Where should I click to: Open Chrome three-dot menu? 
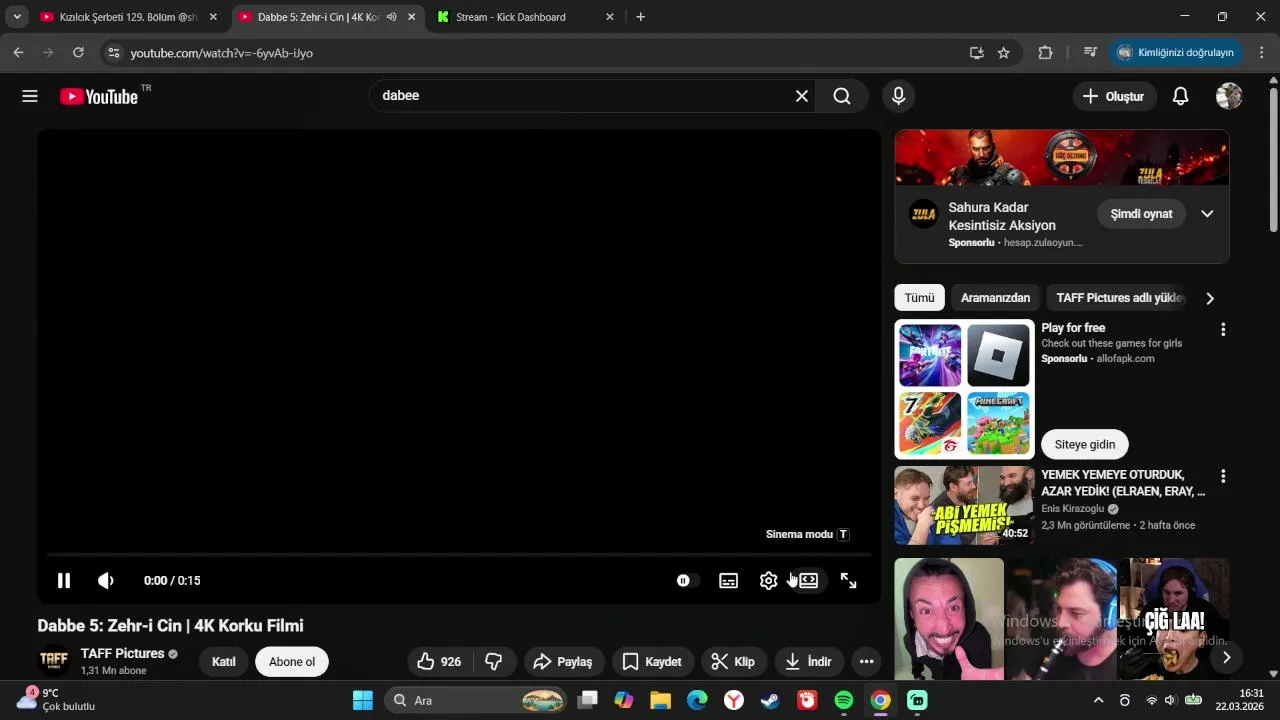1262,53
